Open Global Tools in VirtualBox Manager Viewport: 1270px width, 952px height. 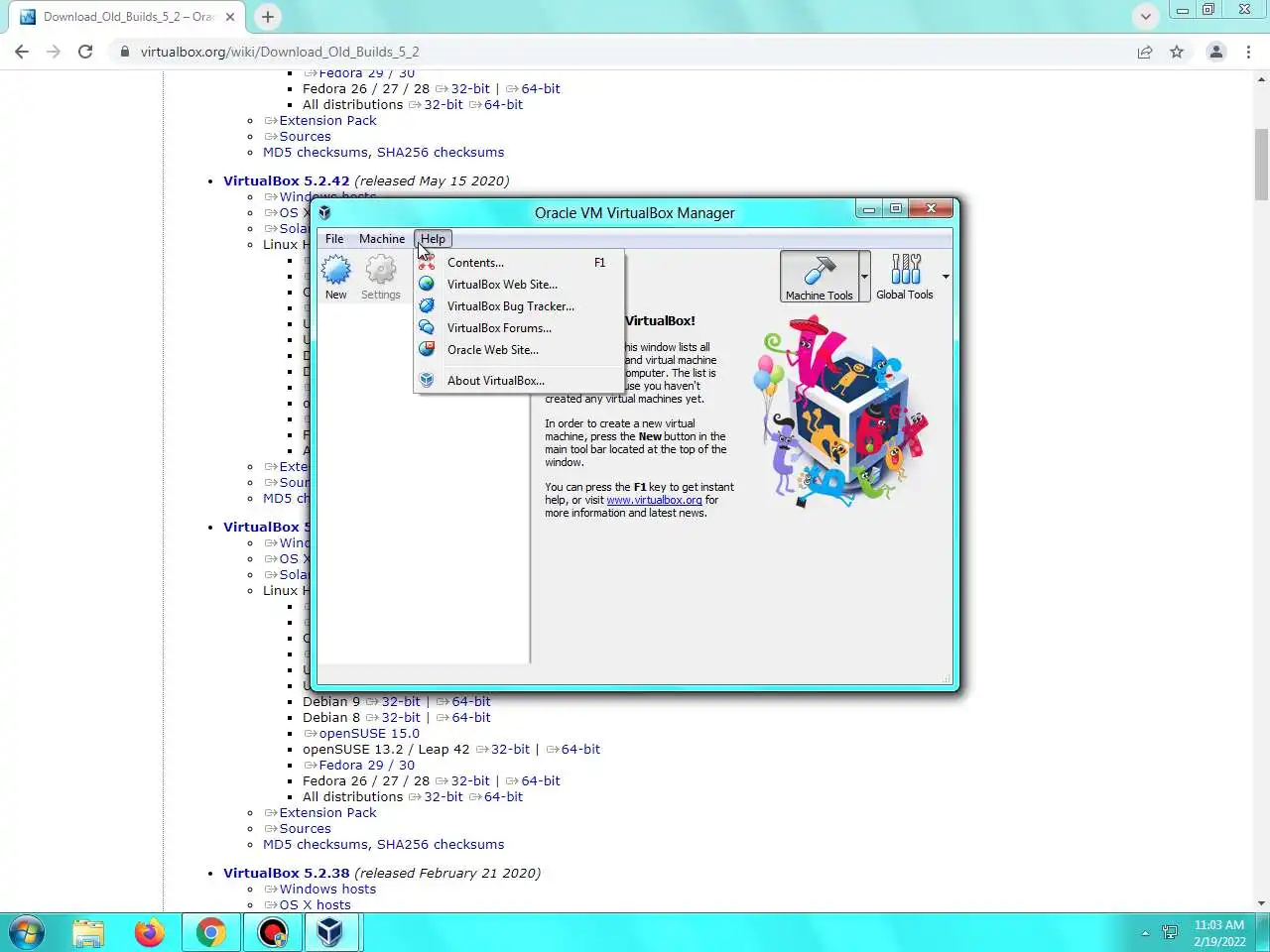point(905,277)
